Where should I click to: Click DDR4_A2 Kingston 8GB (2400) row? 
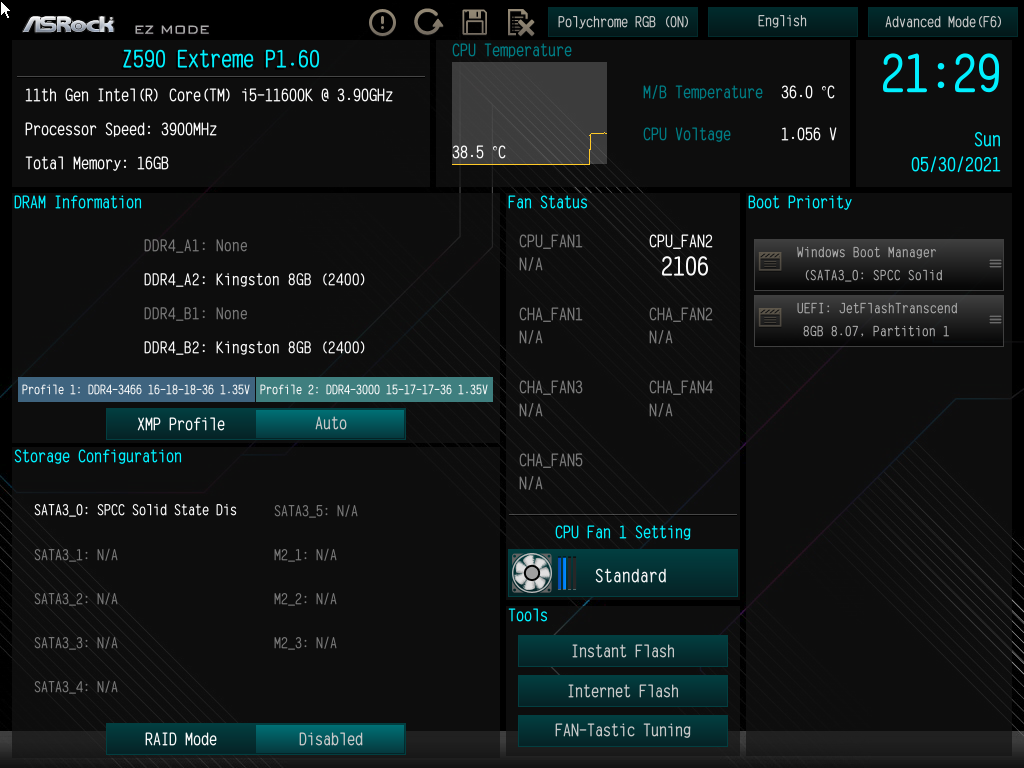(x=254, y=280)
